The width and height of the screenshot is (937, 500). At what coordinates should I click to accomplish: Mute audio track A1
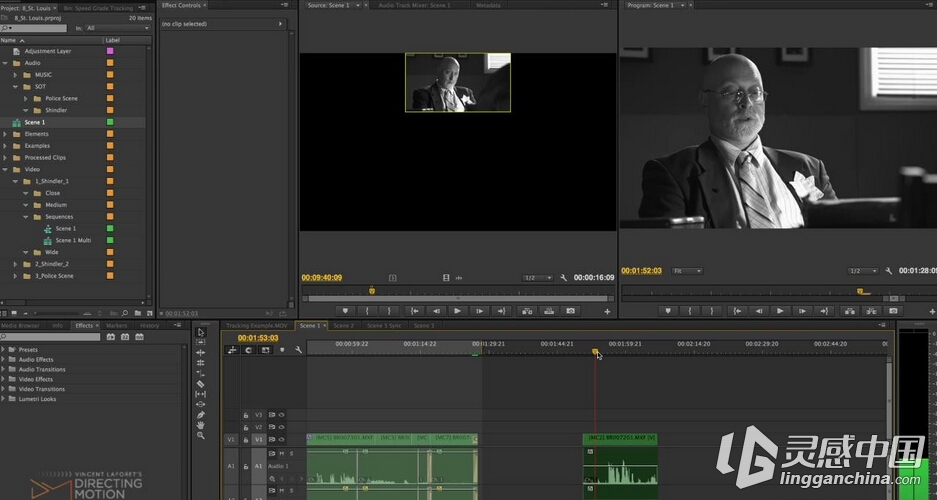coord(281,454)
